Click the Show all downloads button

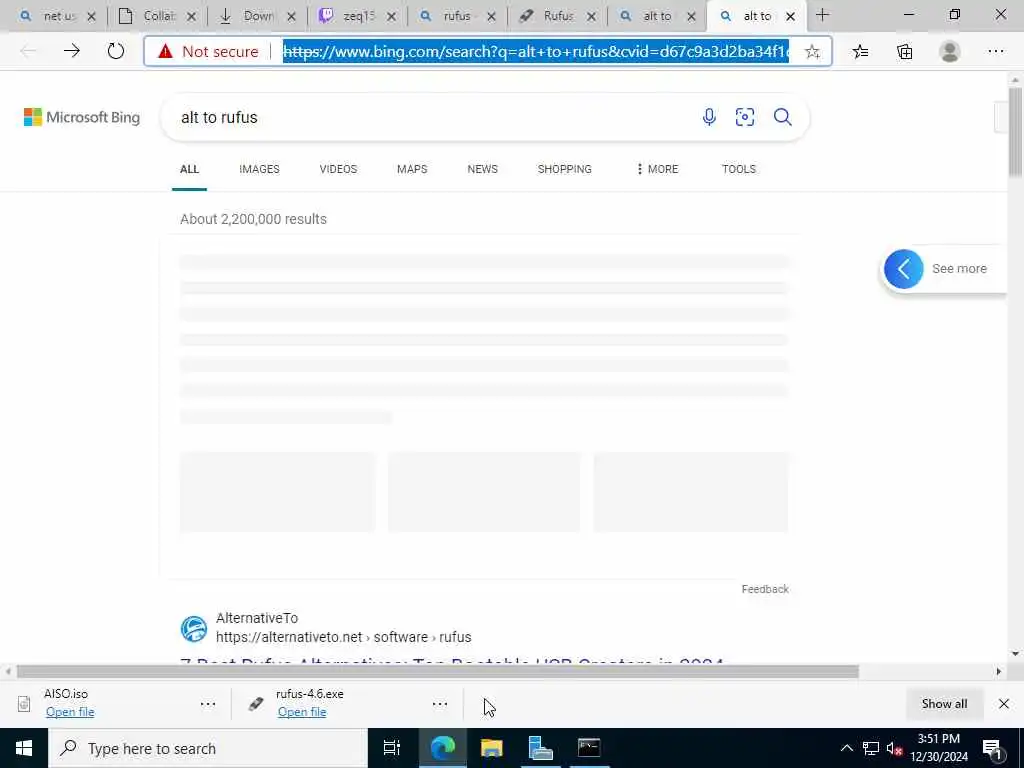pyautogui.click(x=944, y=703)
